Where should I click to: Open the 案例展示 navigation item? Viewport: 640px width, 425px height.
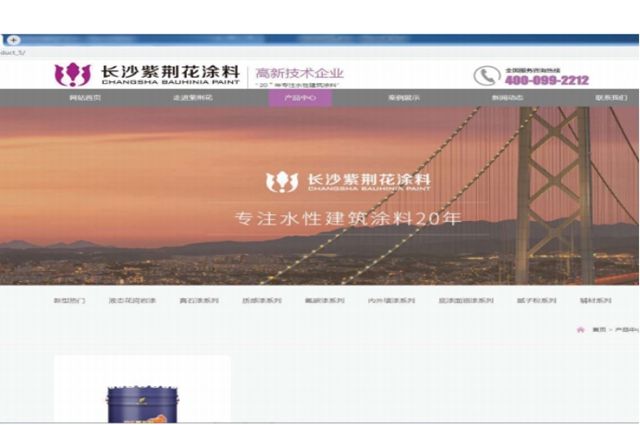404,98
